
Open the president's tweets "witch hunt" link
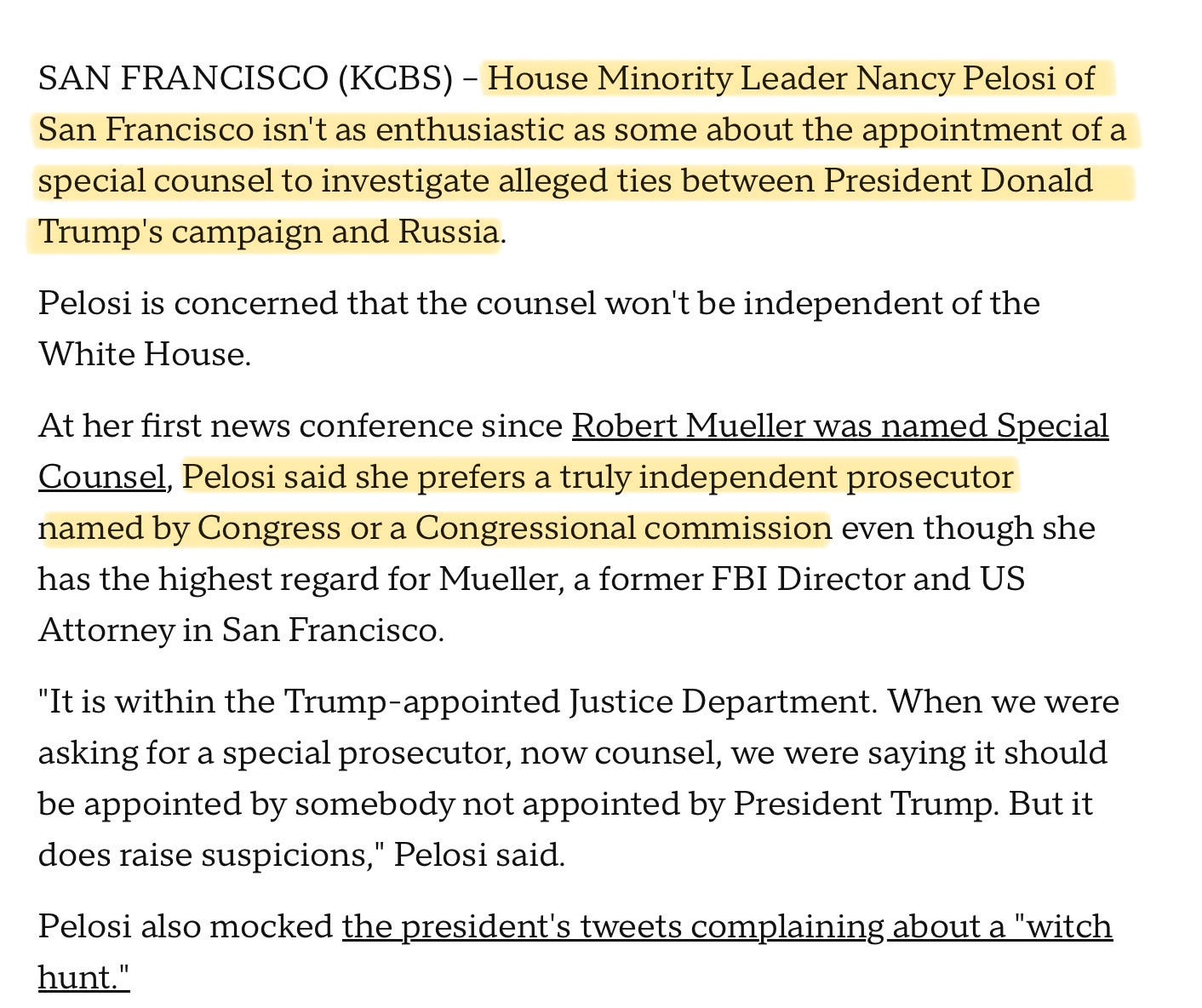point(726,926)
